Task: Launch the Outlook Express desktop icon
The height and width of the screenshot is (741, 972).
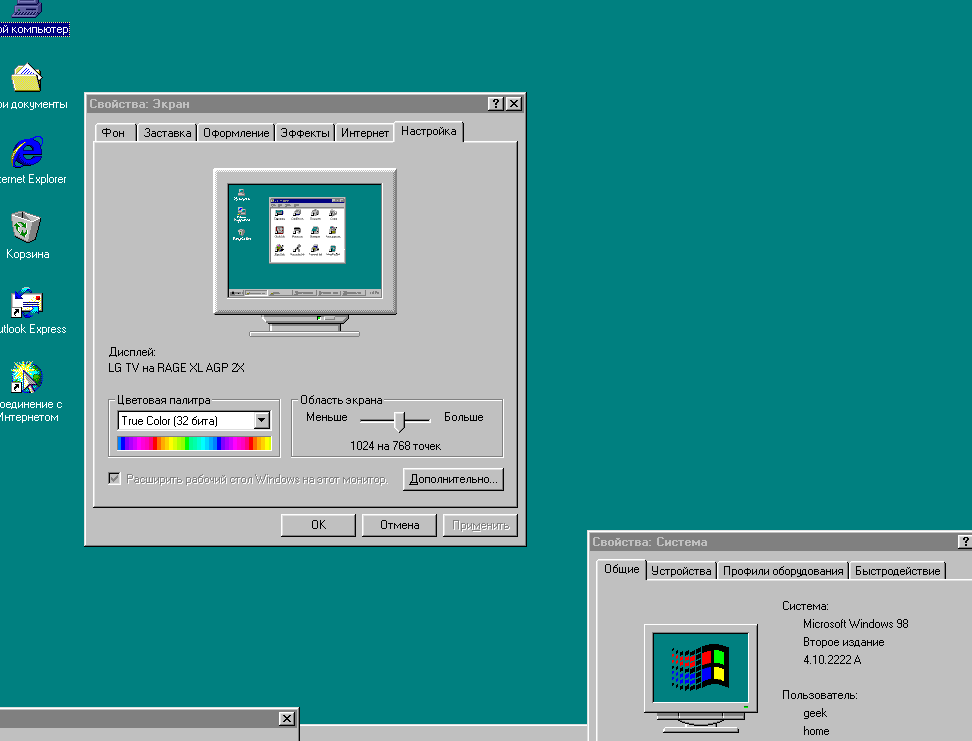Action: click(27, 303)
